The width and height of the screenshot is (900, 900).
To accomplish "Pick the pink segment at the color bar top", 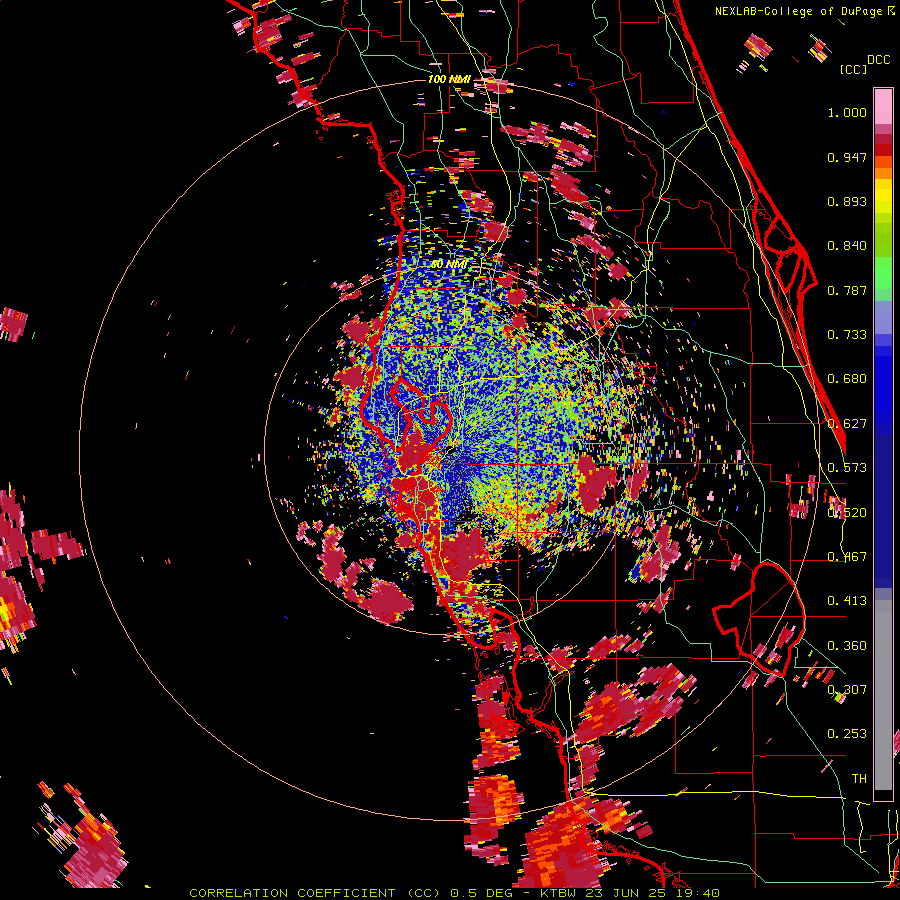I will 883,107.
